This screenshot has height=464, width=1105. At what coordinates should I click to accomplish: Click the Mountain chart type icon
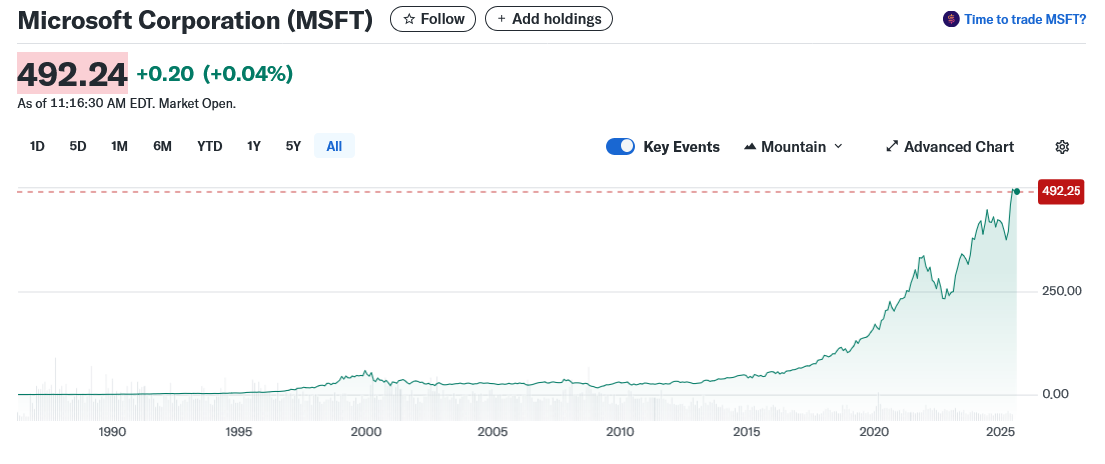point(750,147)
